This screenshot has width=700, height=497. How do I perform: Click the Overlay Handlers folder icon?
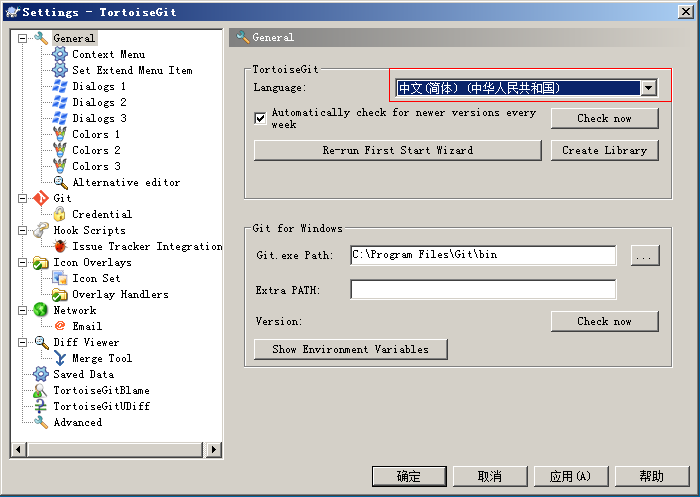(60, 294)
